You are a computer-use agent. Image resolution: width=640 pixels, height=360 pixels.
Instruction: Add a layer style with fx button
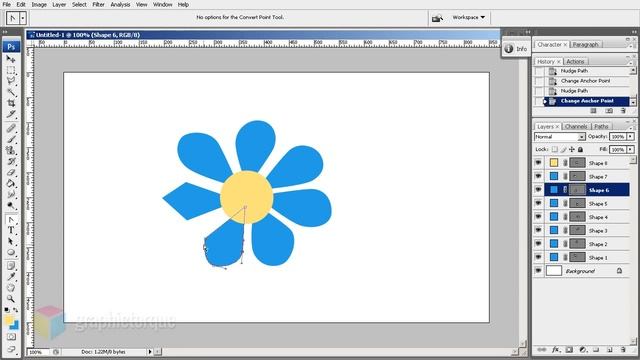(x=556, y=350)
